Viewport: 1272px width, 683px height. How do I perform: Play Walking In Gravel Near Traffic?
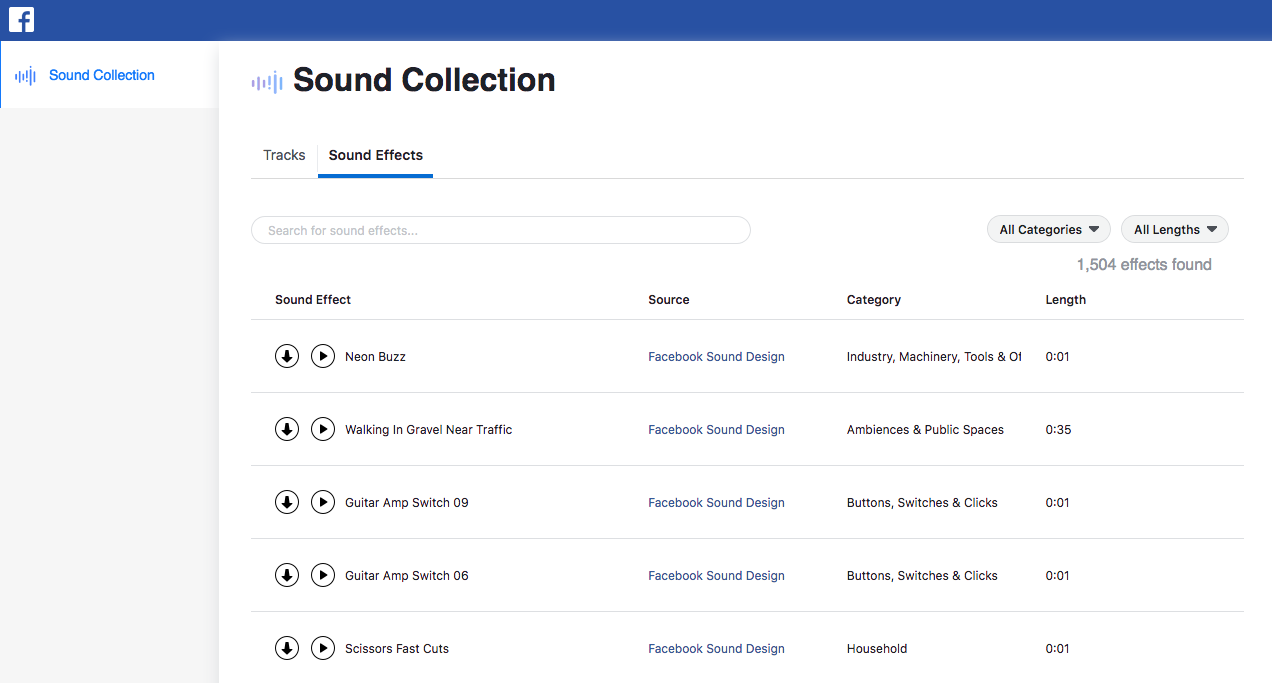[x=322, y=429]
